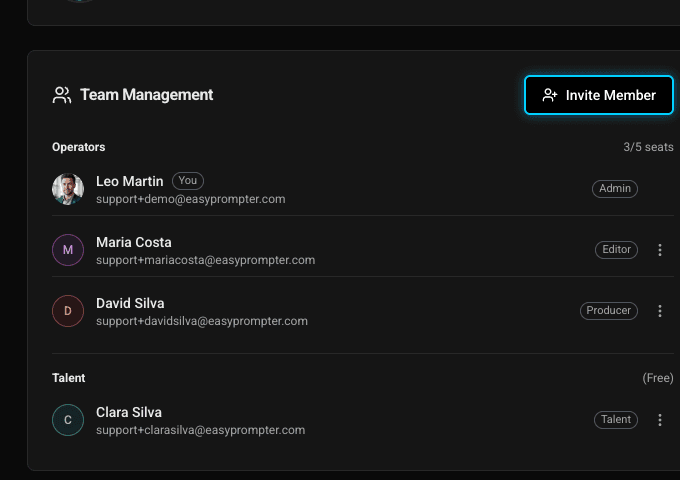Select Maria Costa's name
Viewport: 680px width, 480px height.
tap(133, 242)
